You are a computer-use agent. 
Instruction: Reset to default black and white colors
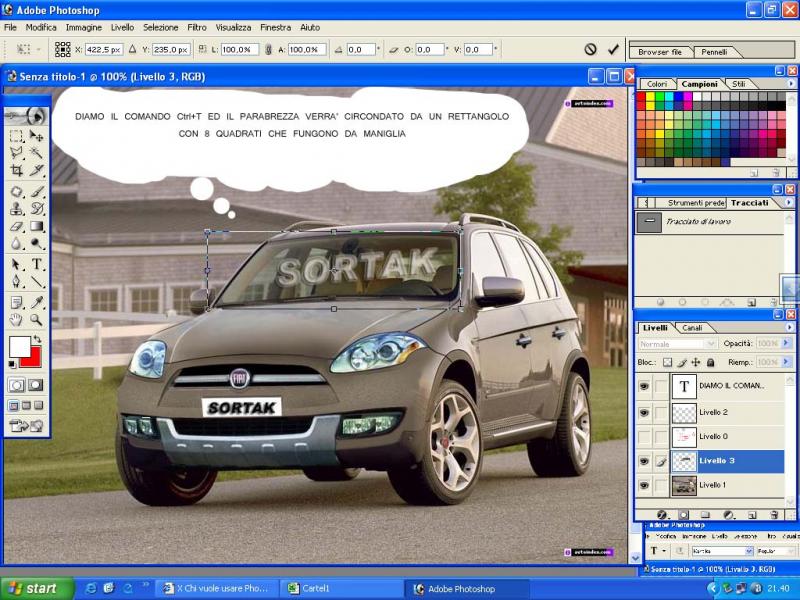pos(12,364)
